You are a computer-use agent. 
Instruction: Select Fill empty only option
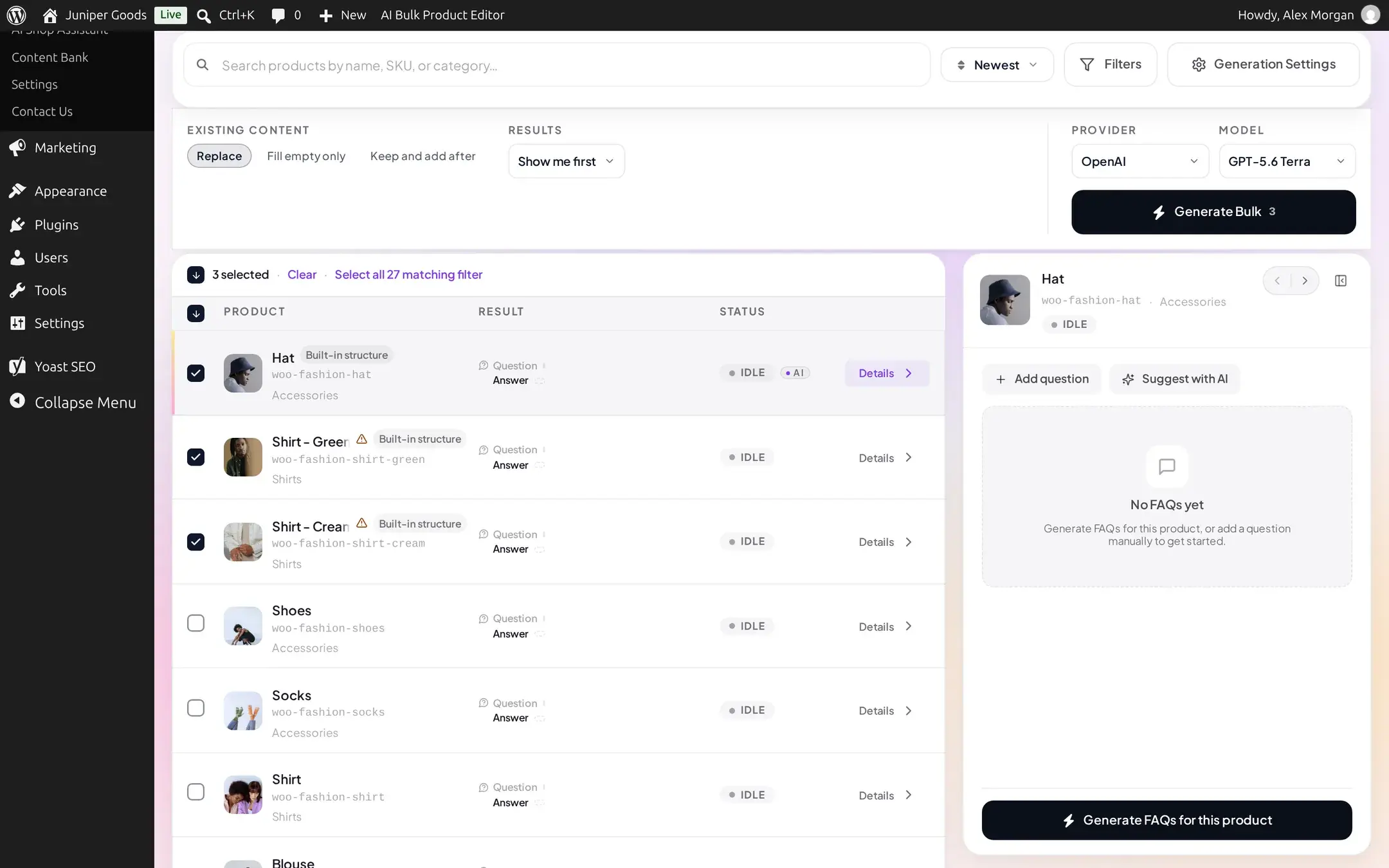[x=306, y=156]
